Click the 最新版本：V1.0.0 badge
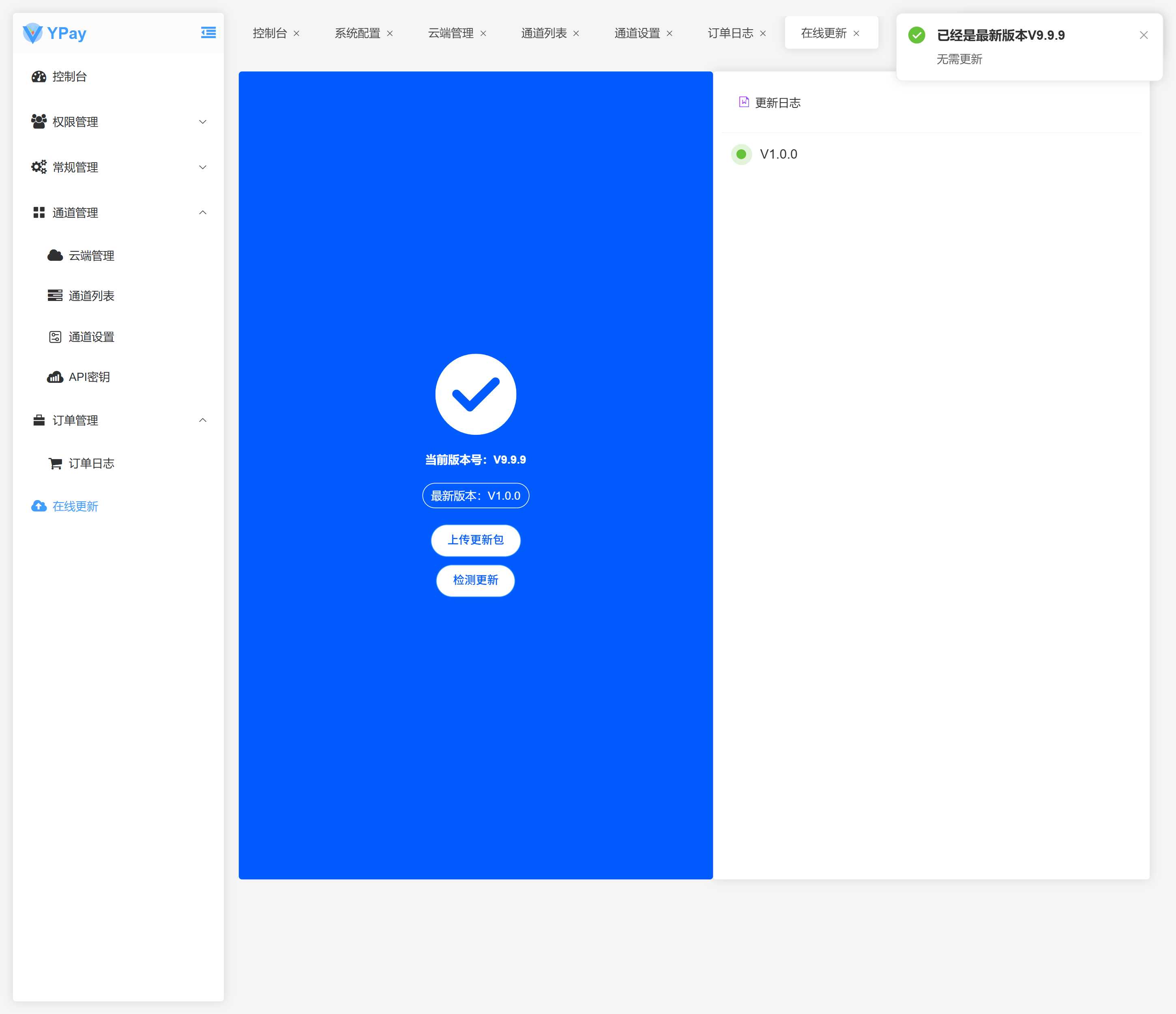This screenshot has height=1014, width=1176. (x=476, y=496)
